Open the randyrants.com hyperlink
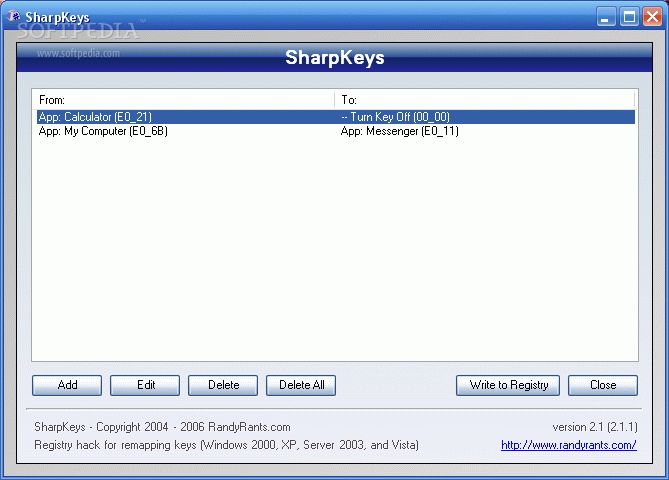The image size is (669, 480). coord(569,445)
